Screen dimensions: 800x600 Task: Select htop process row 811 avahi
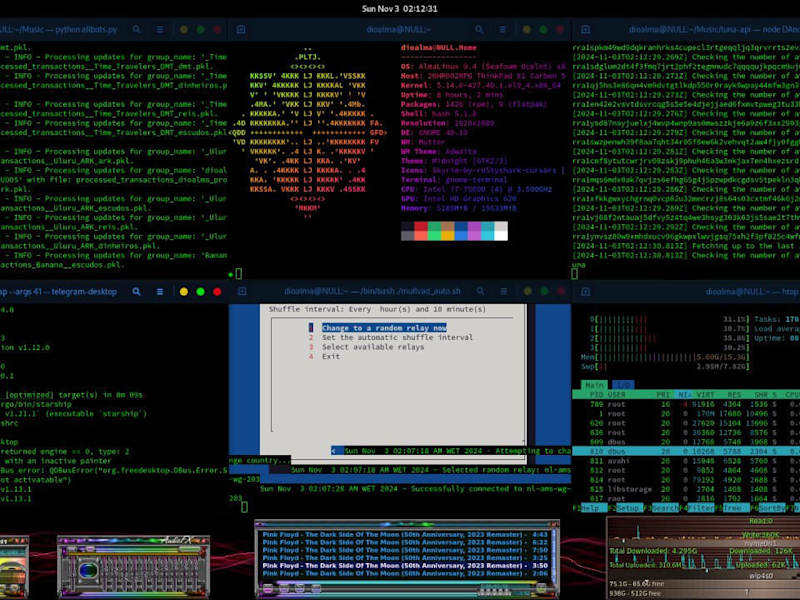686,461
